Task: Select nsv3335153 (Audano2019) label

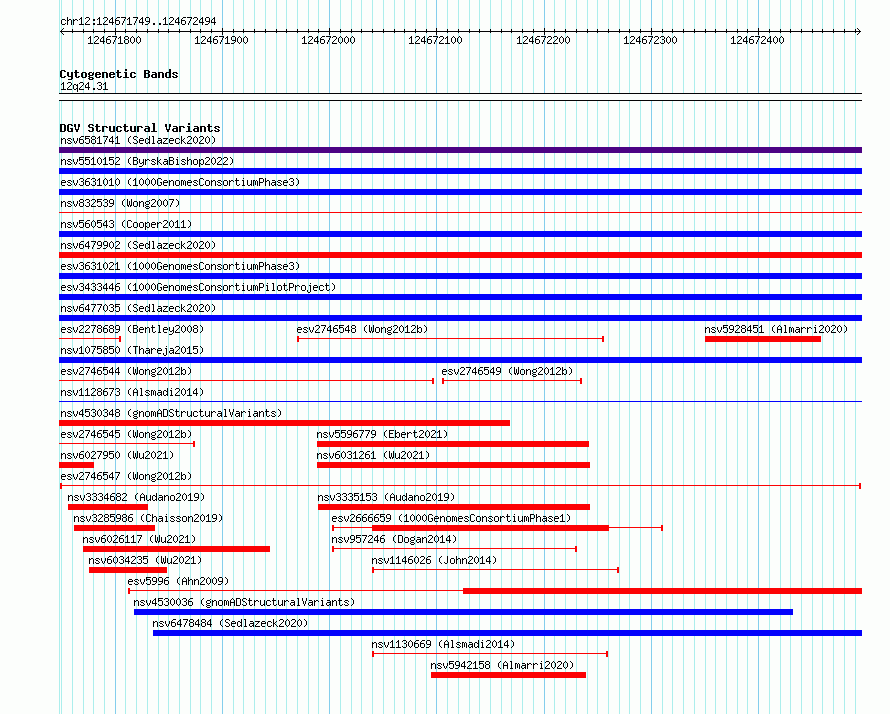Action: coord(386,497)
